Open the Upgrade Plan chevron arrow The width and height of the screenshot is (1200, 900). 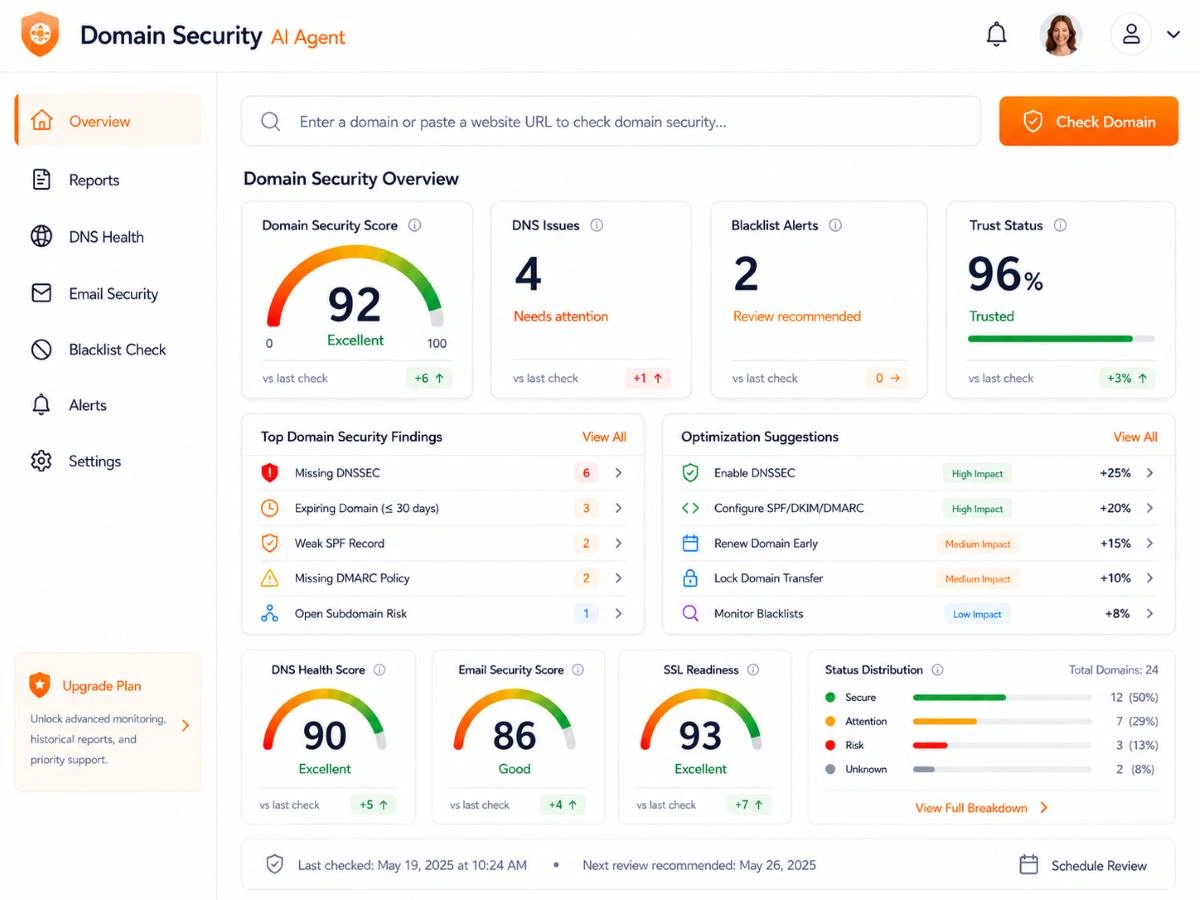185,726
